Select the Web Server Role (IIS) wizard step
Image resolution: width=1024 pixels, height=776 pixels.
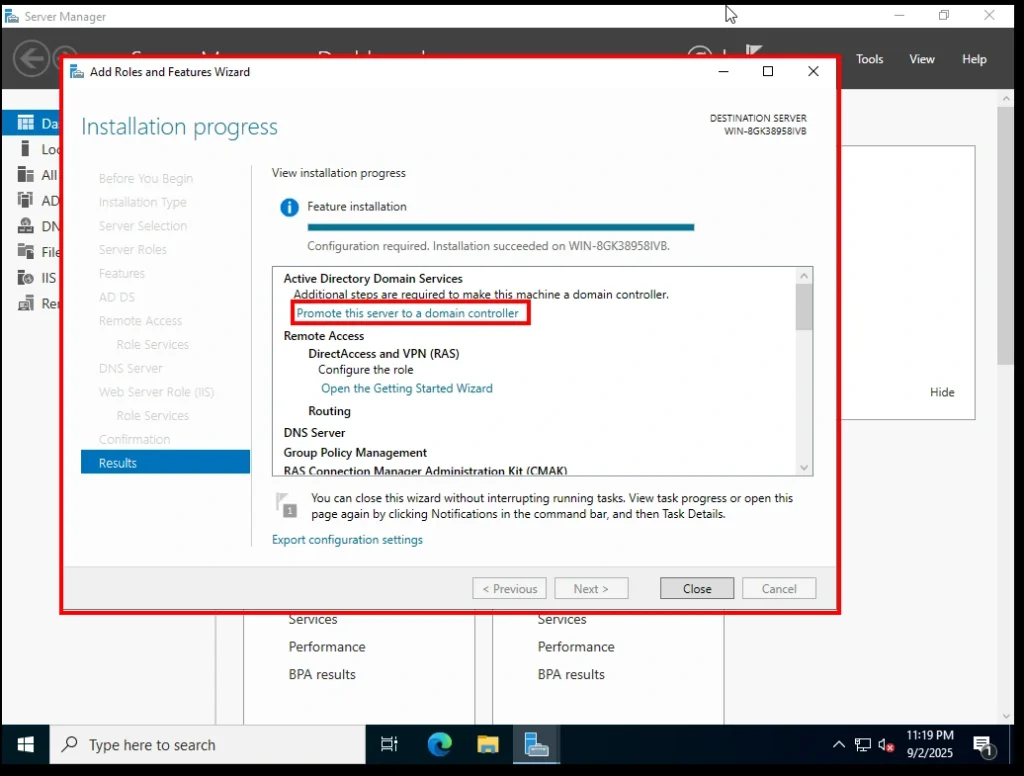click(156, 392)
